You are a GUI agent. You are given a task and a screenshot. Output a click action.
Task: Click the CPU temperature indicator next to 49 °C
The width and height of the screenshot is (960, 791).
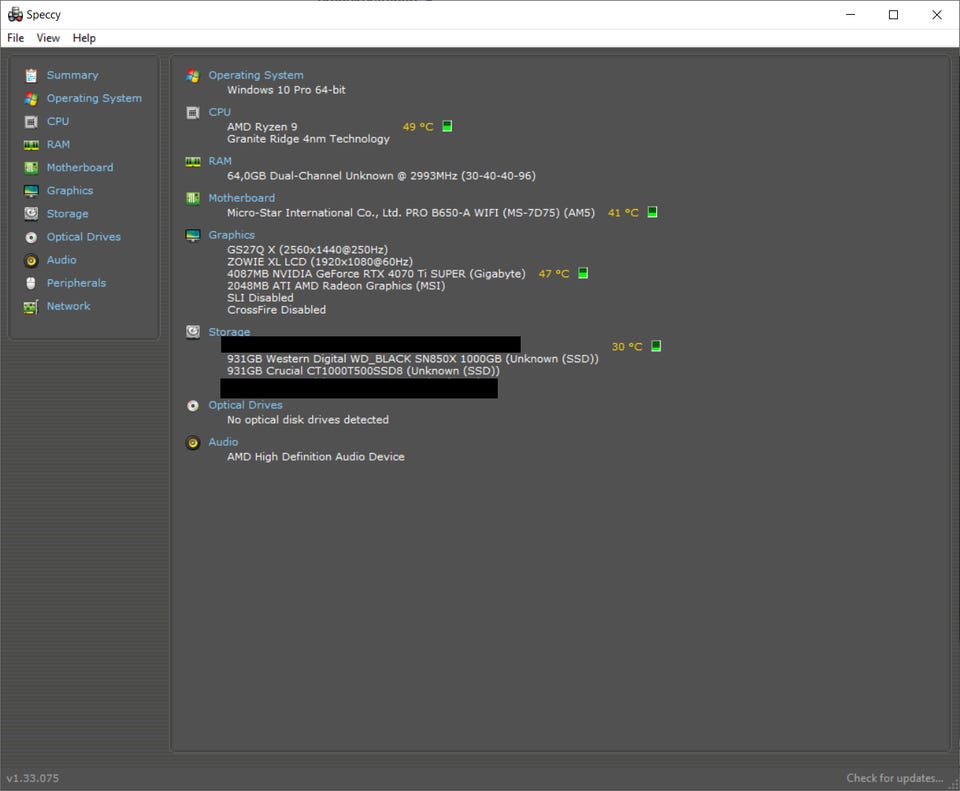447,127
